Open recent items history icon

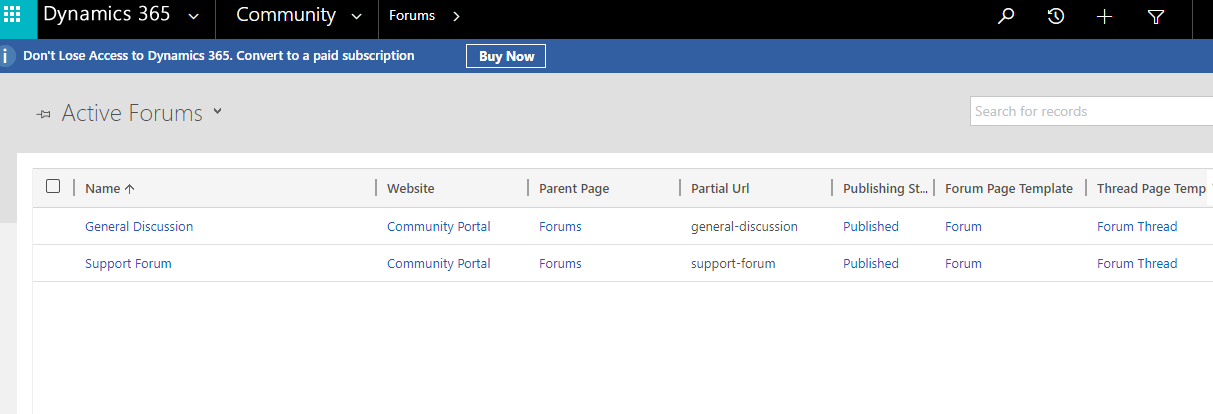click(x=1056, y=16)
